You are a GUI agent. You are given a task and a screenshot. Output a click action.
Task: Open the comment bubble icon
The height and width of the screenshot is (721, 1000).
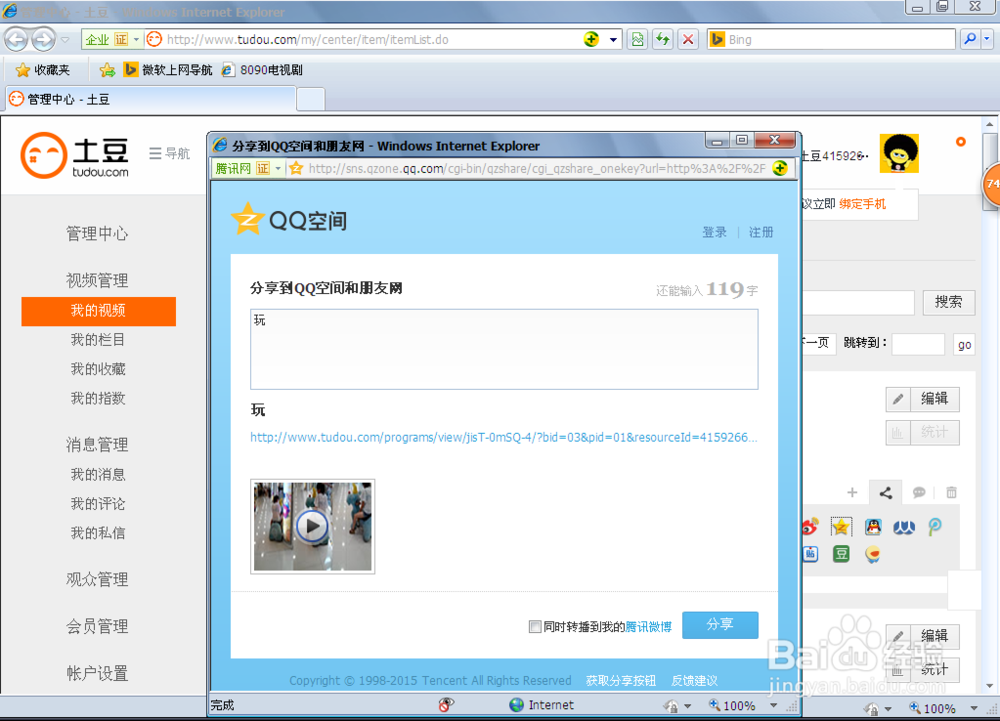coord(919,492)
